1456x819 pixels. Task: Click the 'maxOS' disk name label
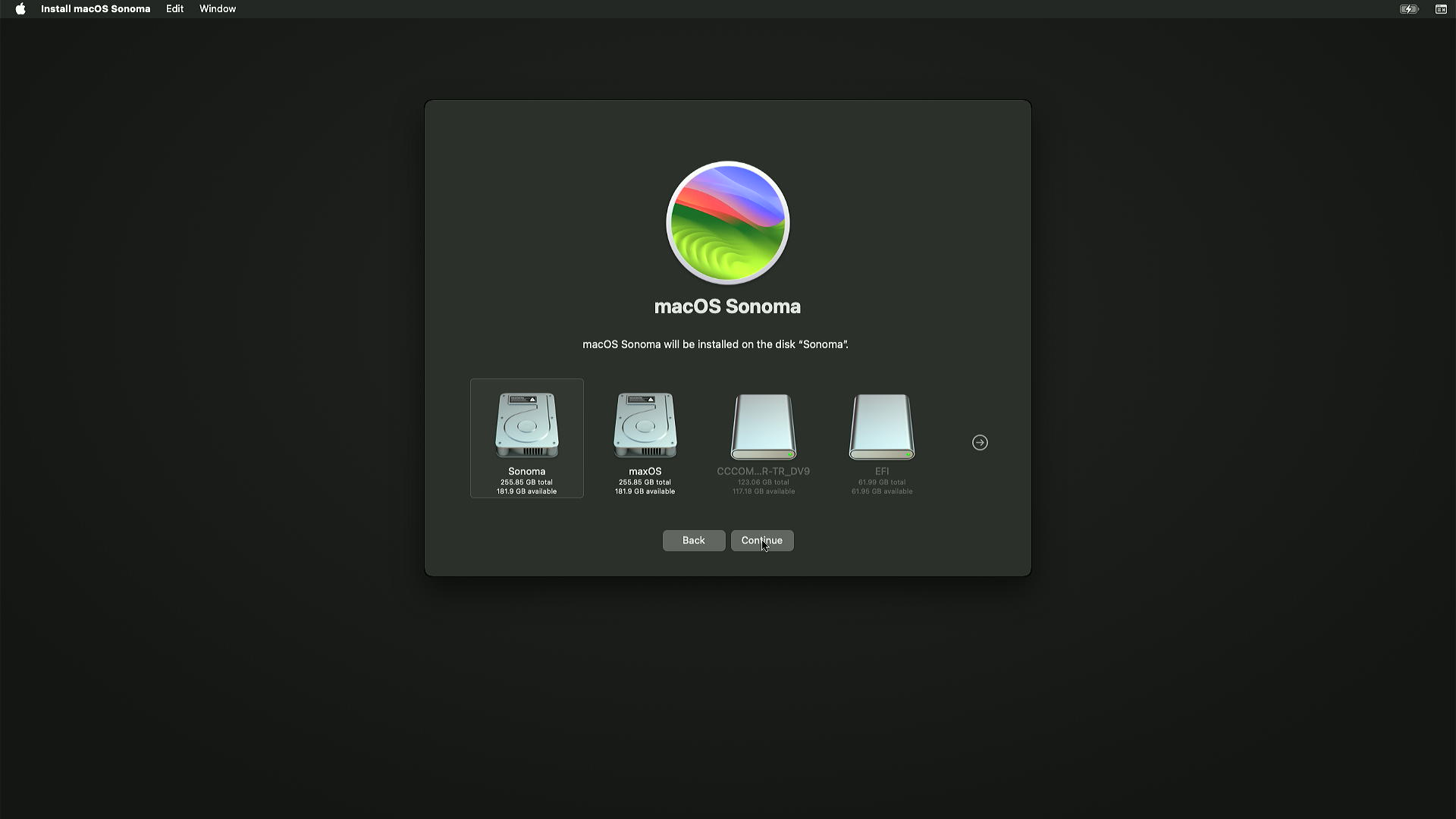click(645, 471)
